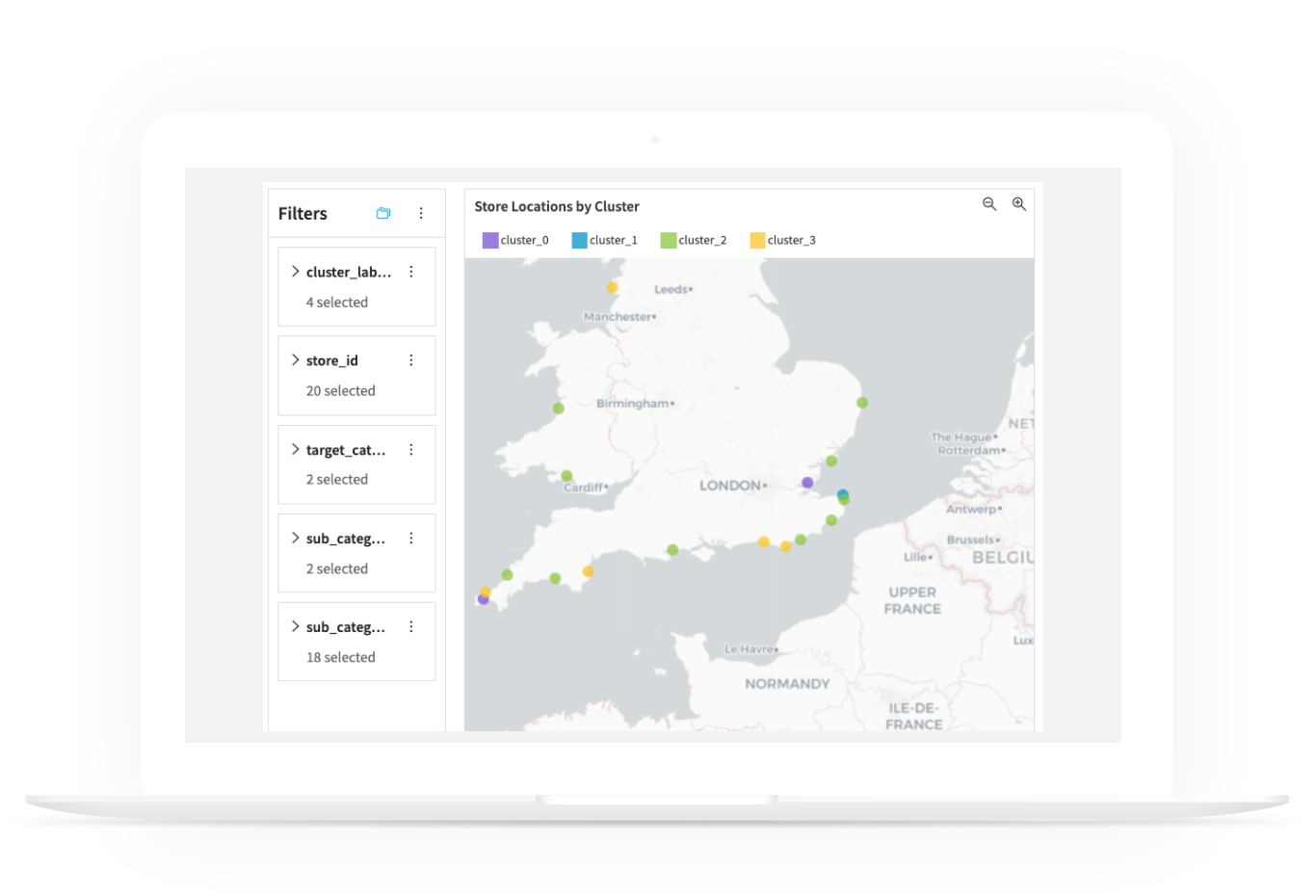
Task: Open options for the 18 selected sub_categ filter
Action: (x=411, y=627)
